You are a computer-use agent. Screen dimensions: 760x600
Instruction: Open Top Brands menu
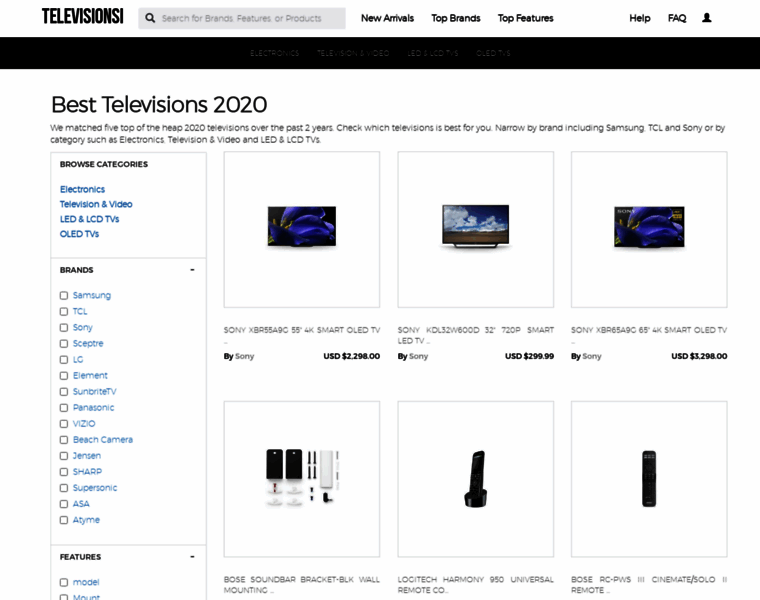tap(456, 18)
